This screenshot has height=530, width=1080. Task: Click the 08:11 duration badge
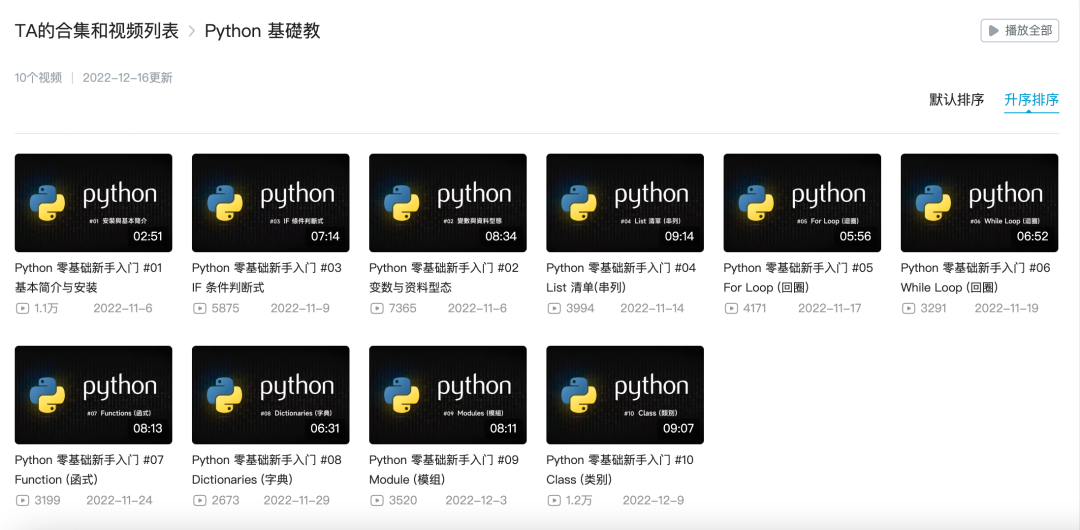(x=502, y=429)
